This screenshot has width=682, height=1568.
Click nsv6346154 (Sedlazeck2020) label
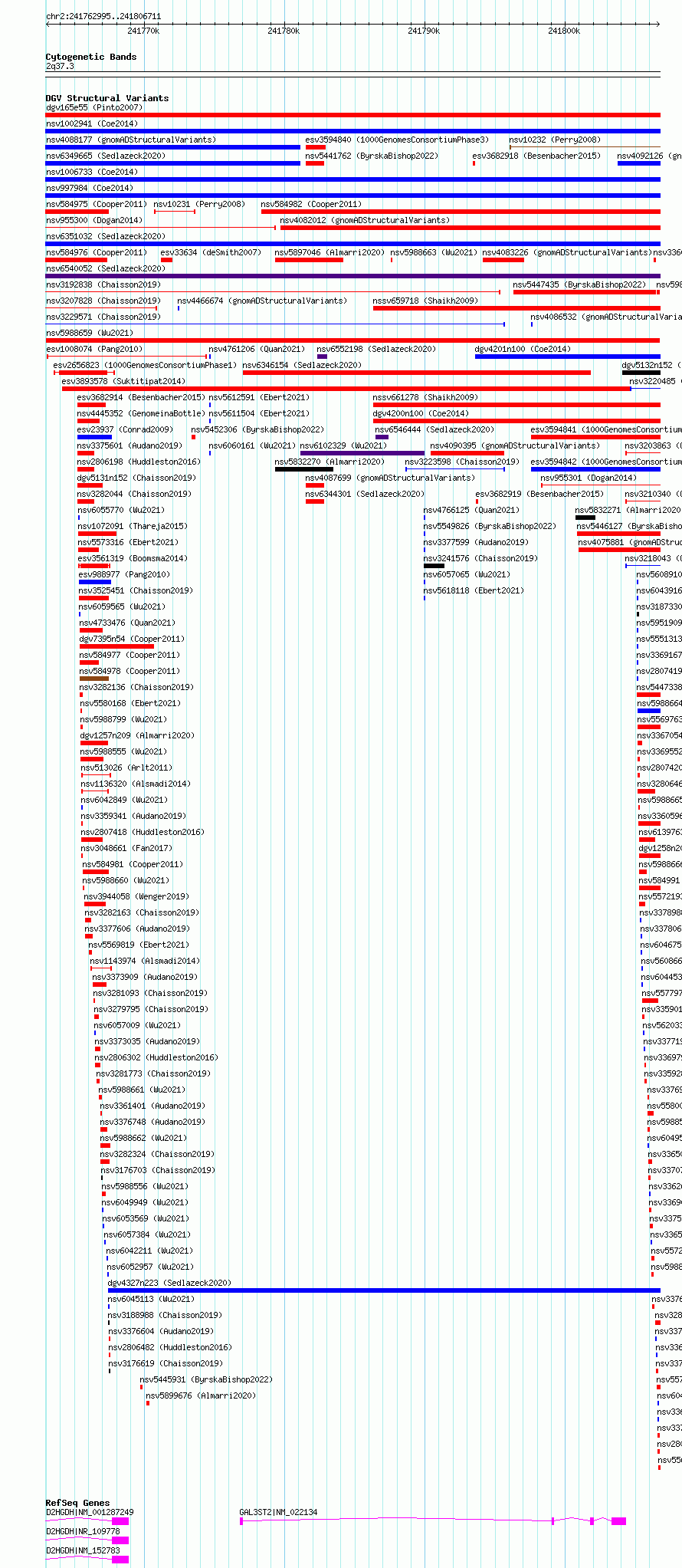click(302, 365)
